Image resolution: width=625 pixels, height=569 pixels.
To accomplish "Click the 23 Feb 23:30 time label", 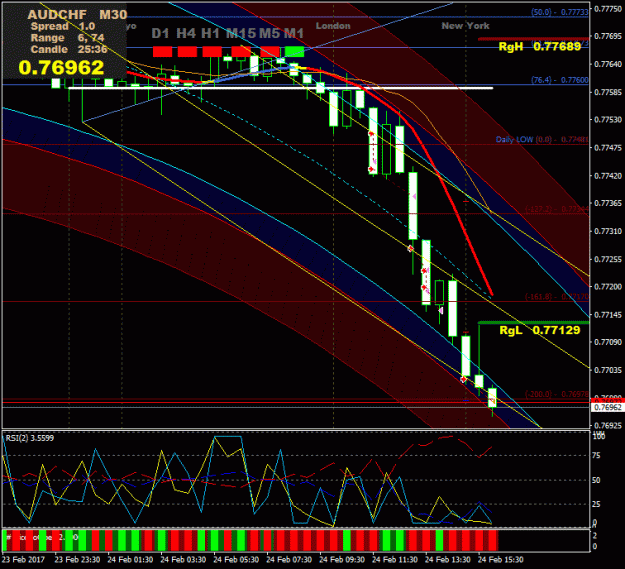I will (x=77, y=560).
